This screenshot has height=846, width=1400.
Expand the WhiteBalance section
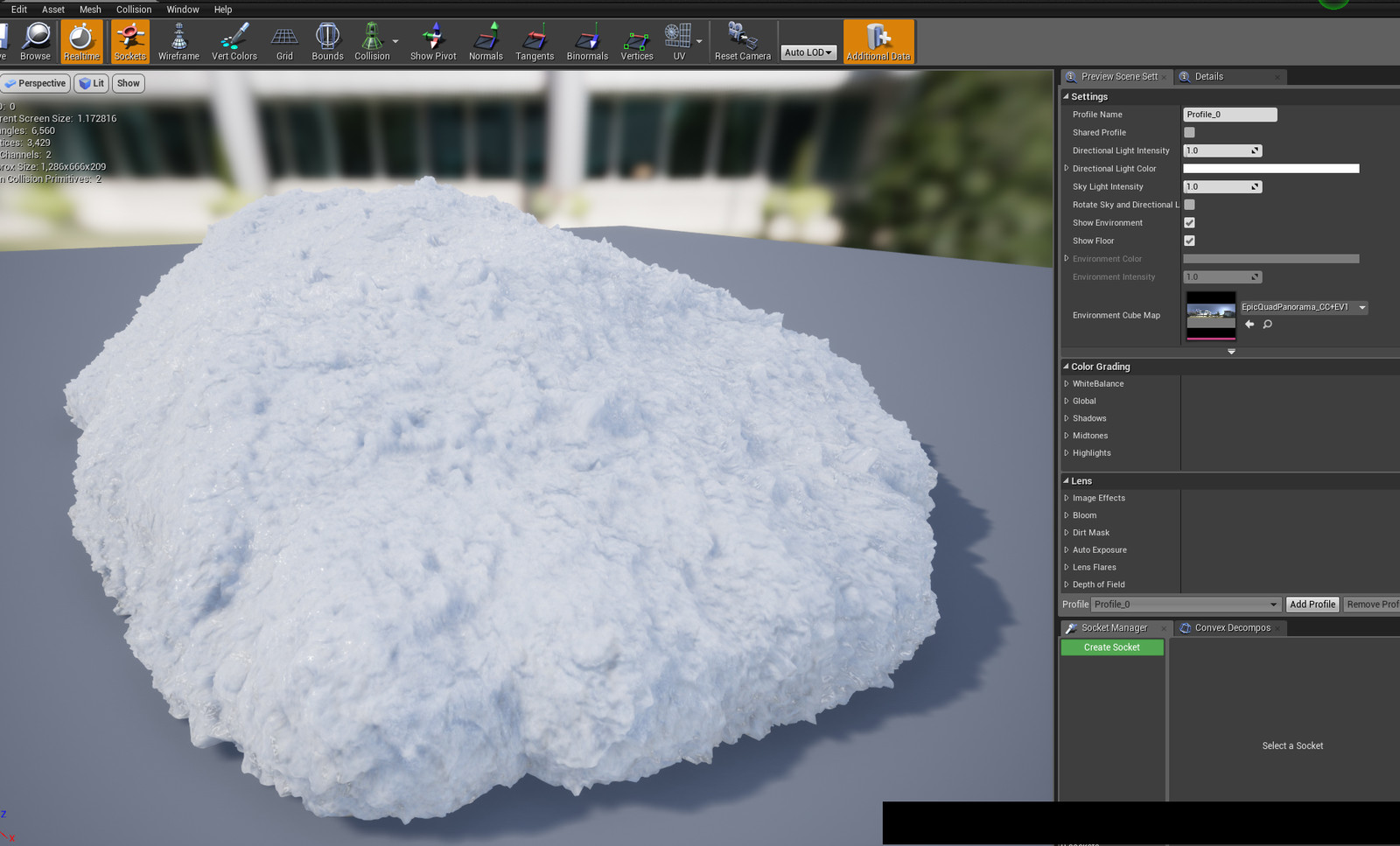[x=1067, y=383]
